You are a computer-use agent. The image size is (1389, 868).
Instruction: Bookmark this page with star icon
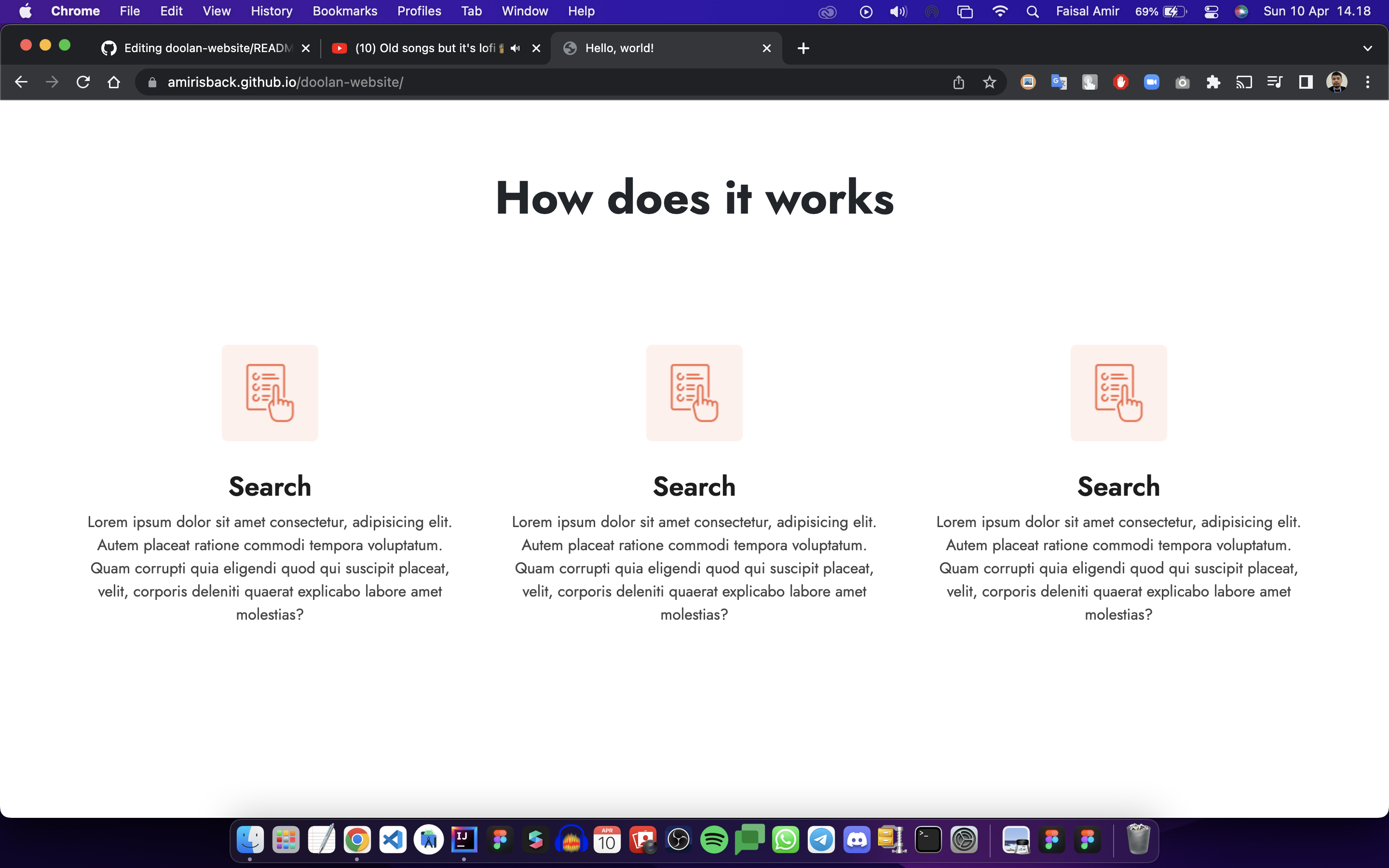tap(989, 82)
